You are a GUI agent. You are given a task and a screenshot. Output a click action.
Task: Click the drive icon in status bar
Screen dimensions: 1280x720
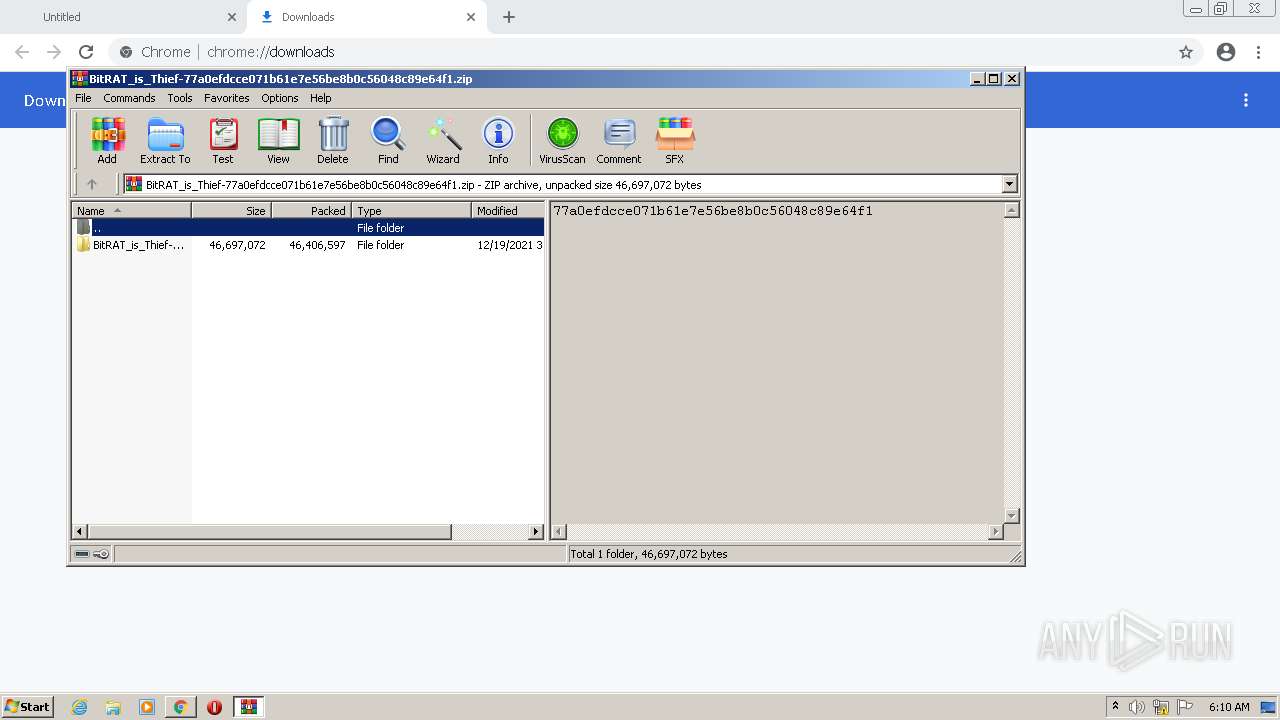tap(83, 554)
